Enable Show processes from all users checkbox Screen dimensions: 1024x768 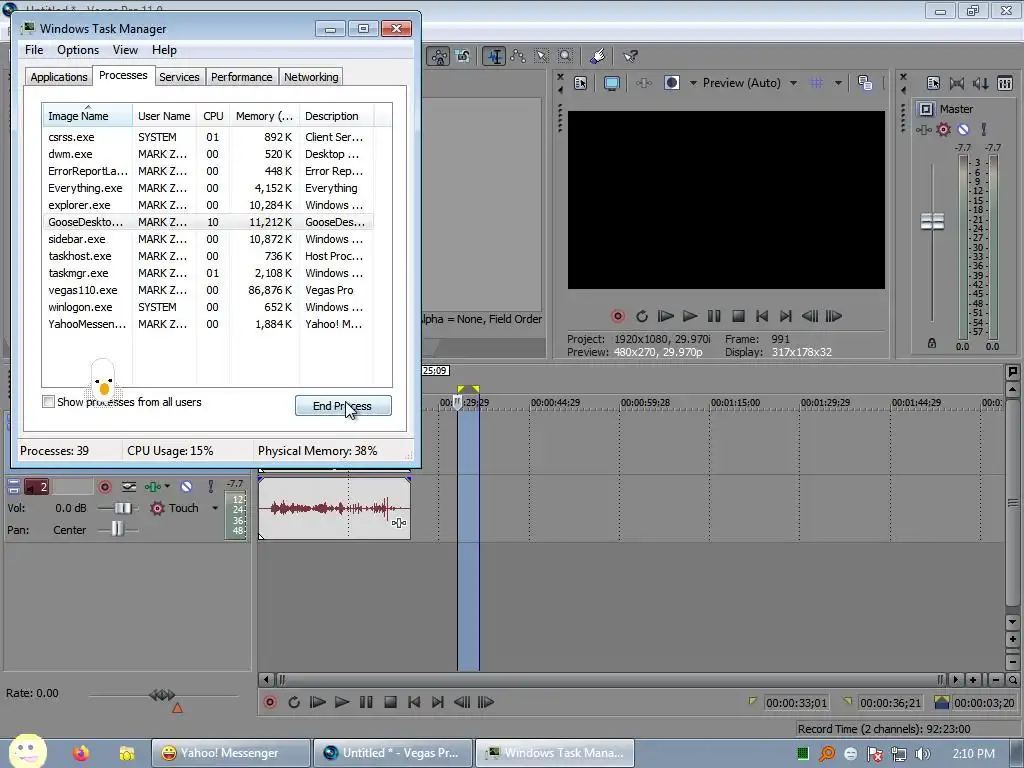click(x=48, y=402)
